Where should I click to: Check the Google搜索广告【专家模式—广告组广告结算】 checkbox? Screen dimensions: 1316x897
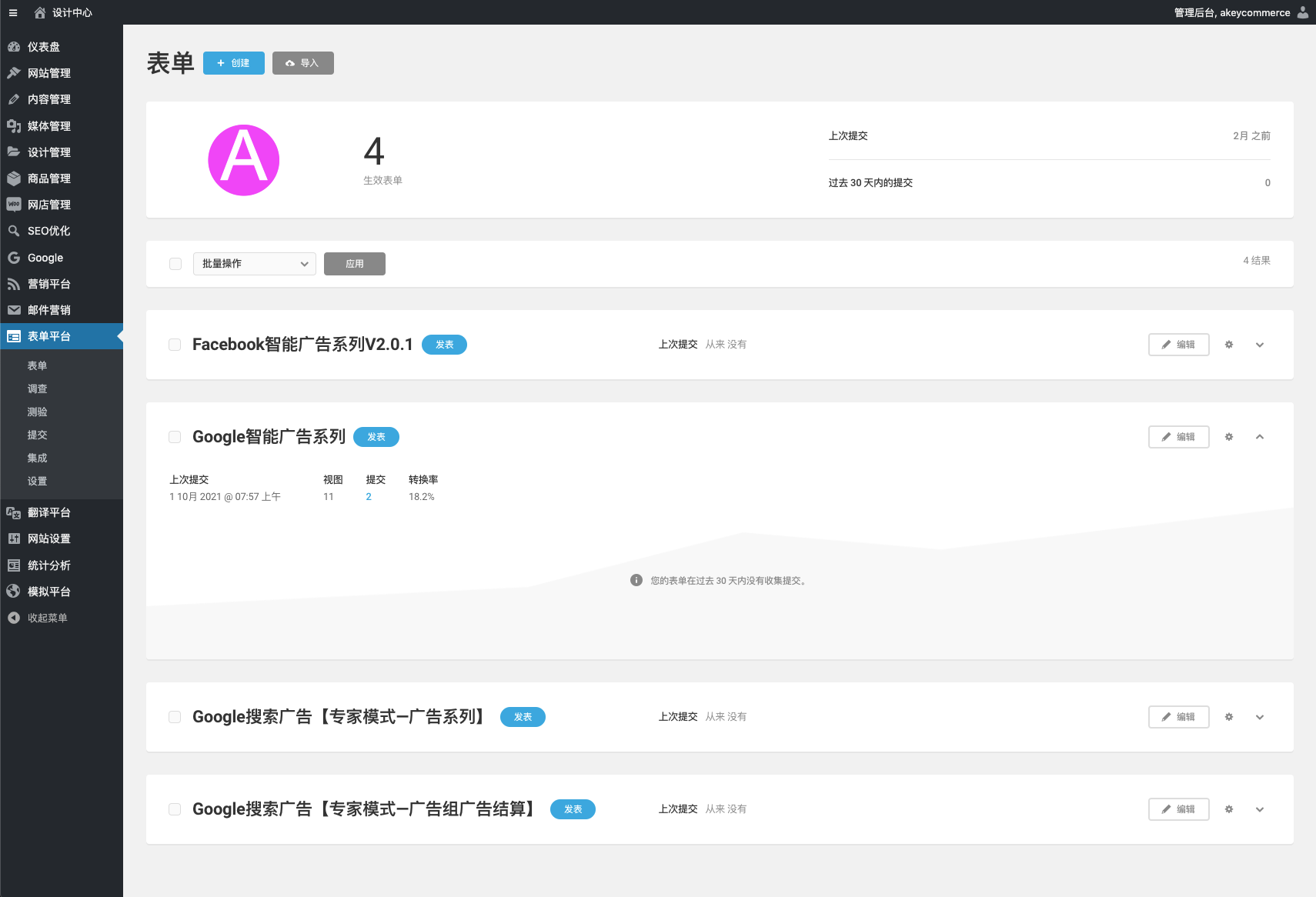point(175,809)
